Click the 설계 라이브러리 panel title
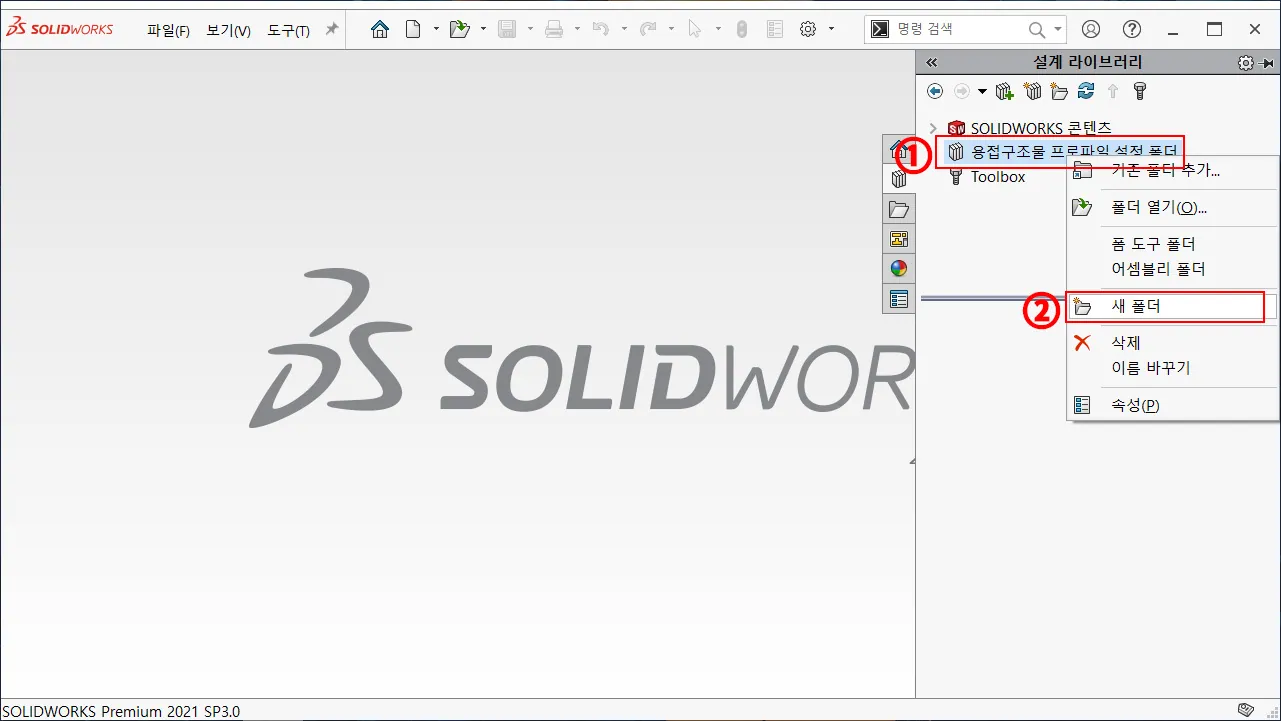The height and width of the screenshot is (721, 1281). coord(1087,62)
